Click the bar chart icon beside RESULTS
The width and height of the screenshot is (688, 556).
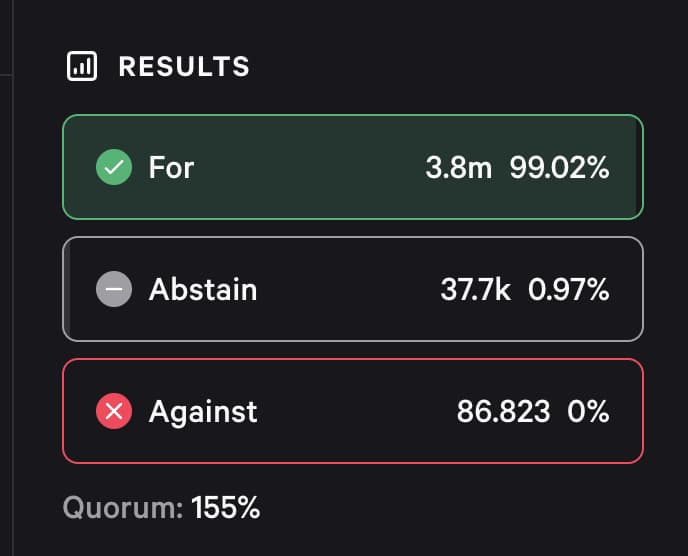click(x=81, y=67)
